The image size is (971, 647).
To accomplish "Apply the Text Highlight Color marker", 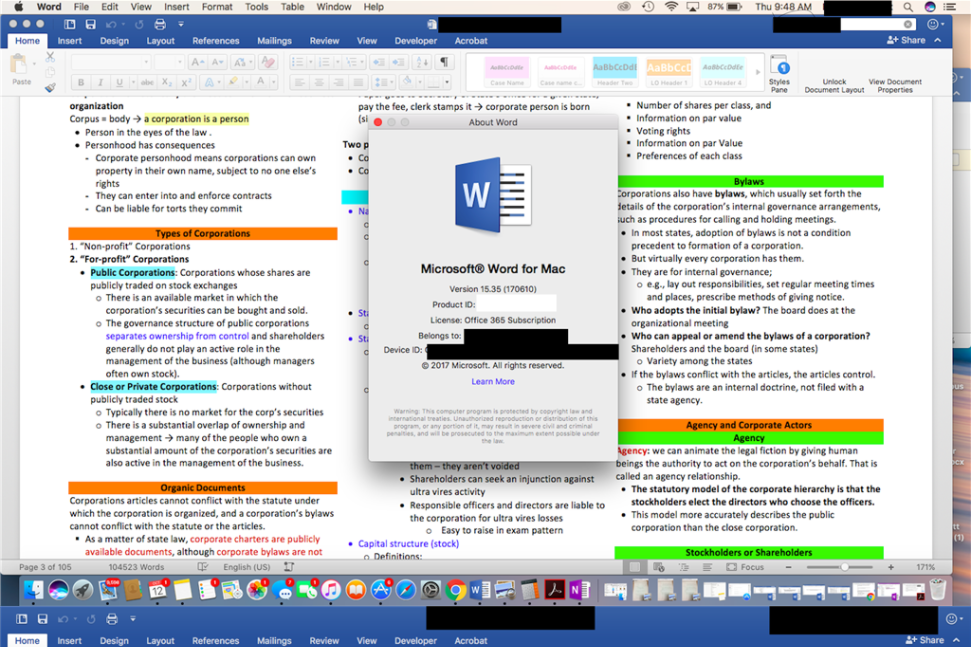I will click(233, 82).
